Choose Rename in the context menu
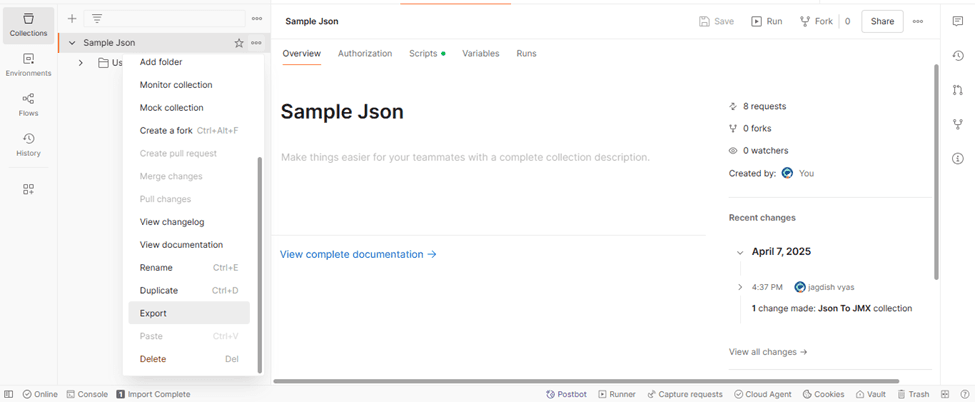The image size is (975, 402). (189, 268)
